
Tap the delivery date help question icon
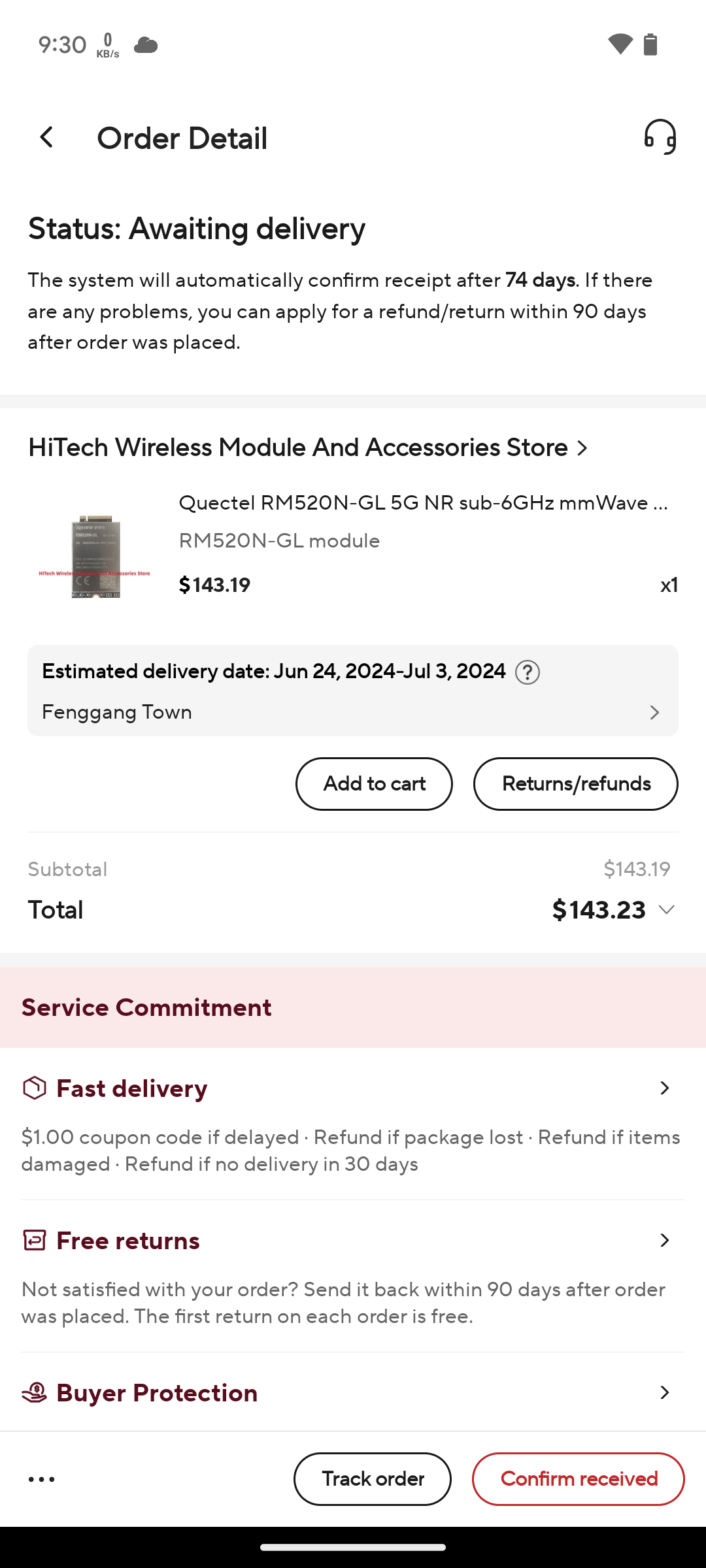tap(528, 672)
